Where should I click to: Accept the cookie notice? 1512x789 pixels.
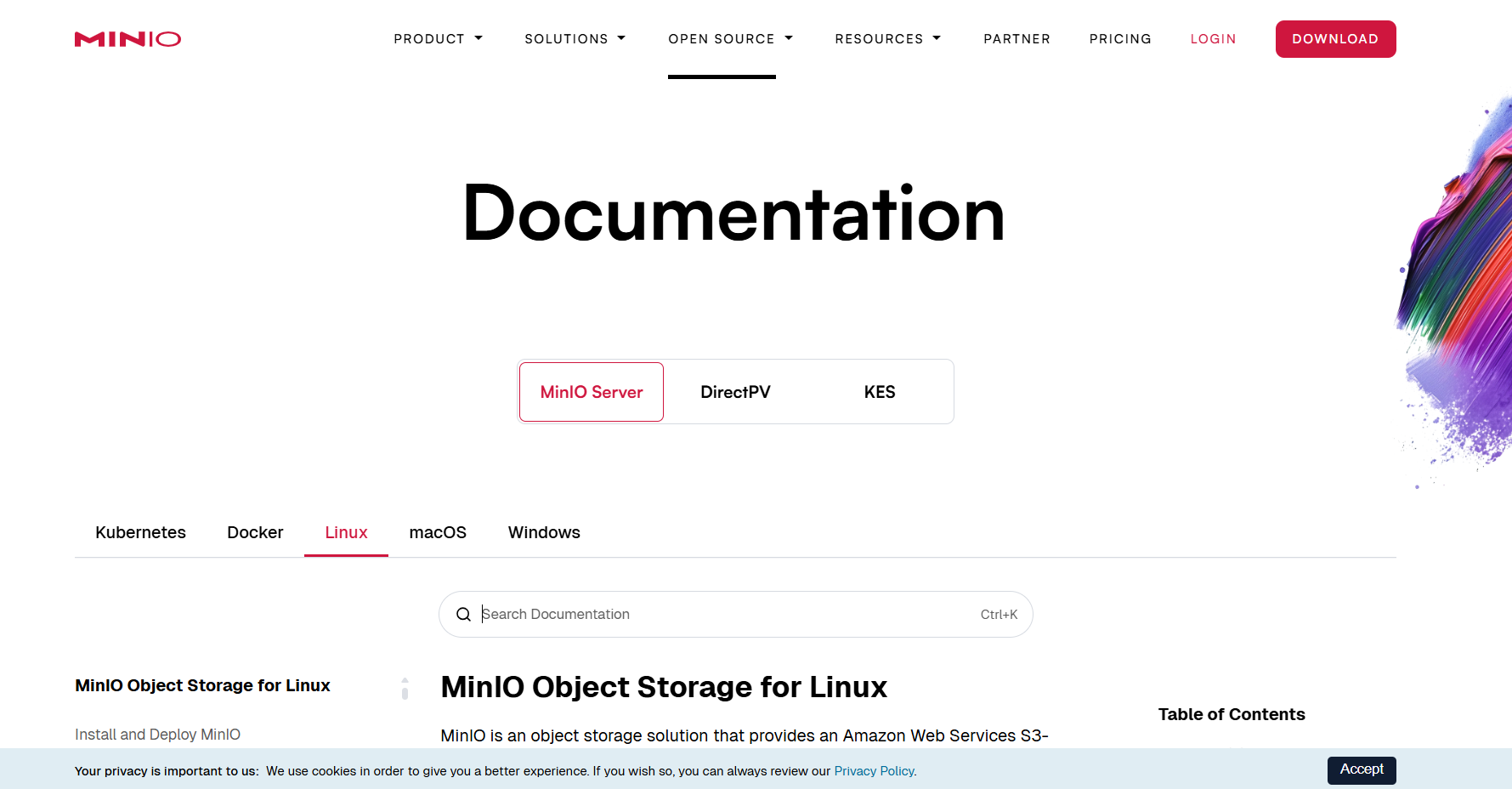1362,769
